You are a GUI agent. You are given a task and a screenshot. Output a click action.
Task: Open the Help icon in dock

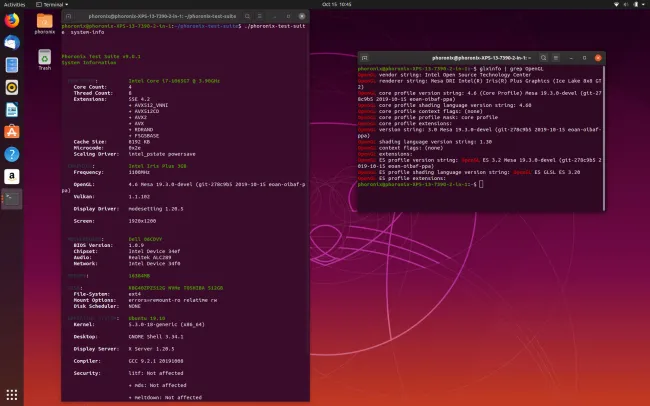[x=12, y=154]
